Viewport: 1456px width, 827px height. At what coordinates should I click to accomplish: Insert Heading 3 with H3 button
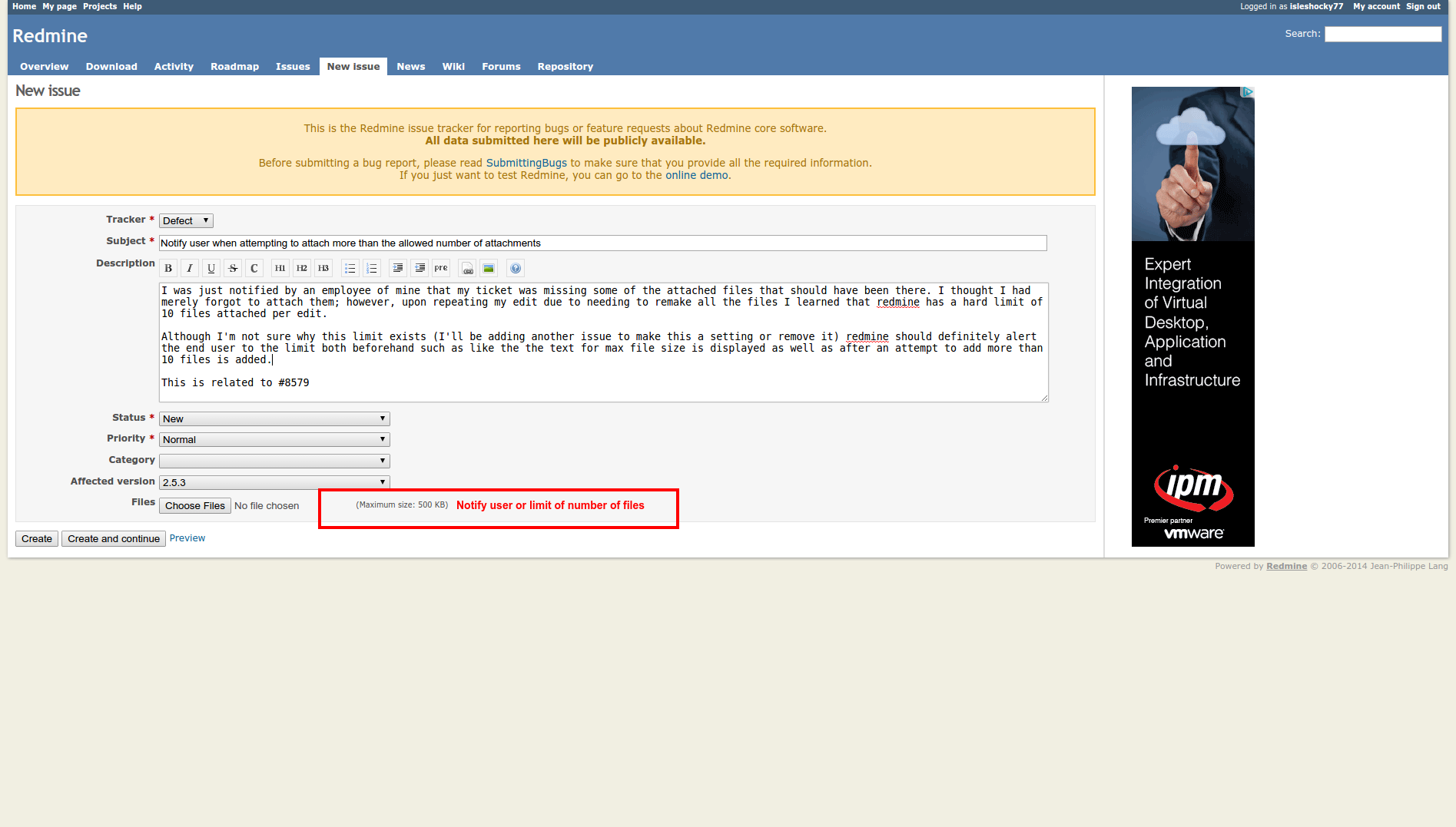point(323,268)
